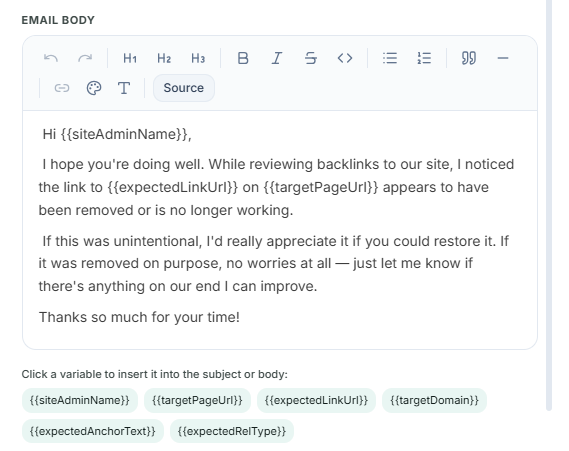Toggle bold text formatting
569x451 pixels.
(243, 58)
